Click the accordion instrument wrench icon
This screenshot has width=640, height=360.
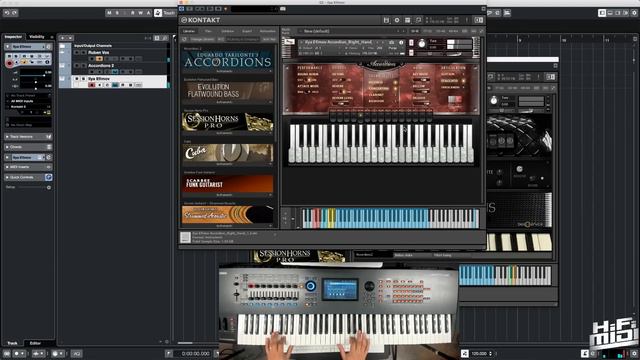pos(289,42)
